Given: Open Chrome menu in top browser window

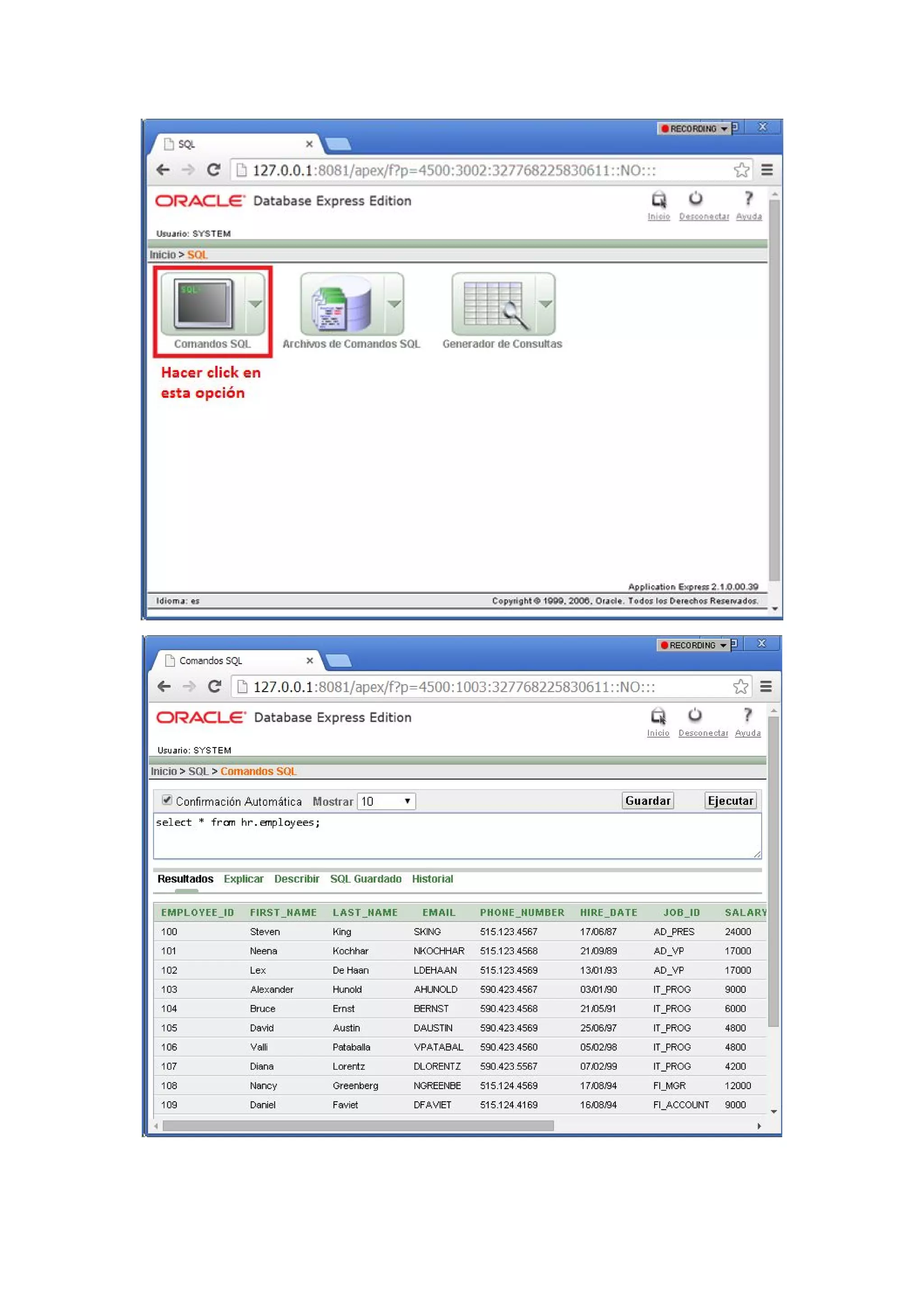Looking at the screenshot, I should click(x=766, y=170).
